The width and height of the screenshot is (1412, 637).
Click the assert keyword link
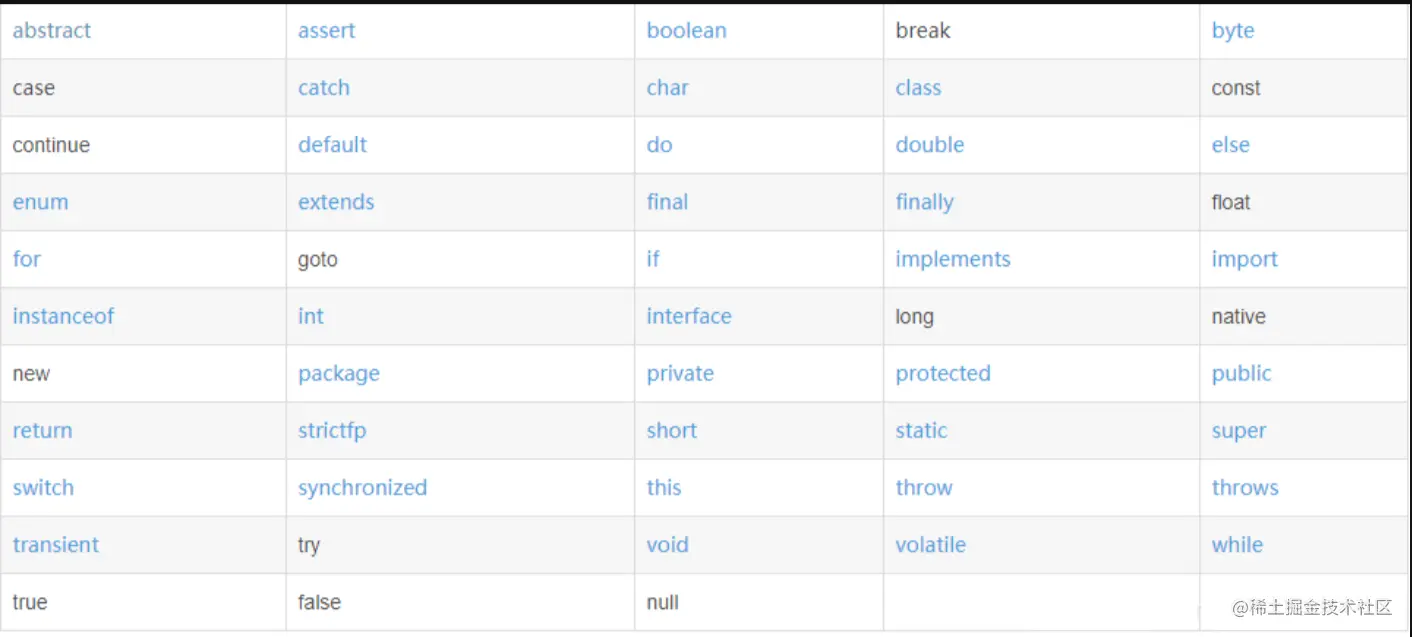[326, 31]
